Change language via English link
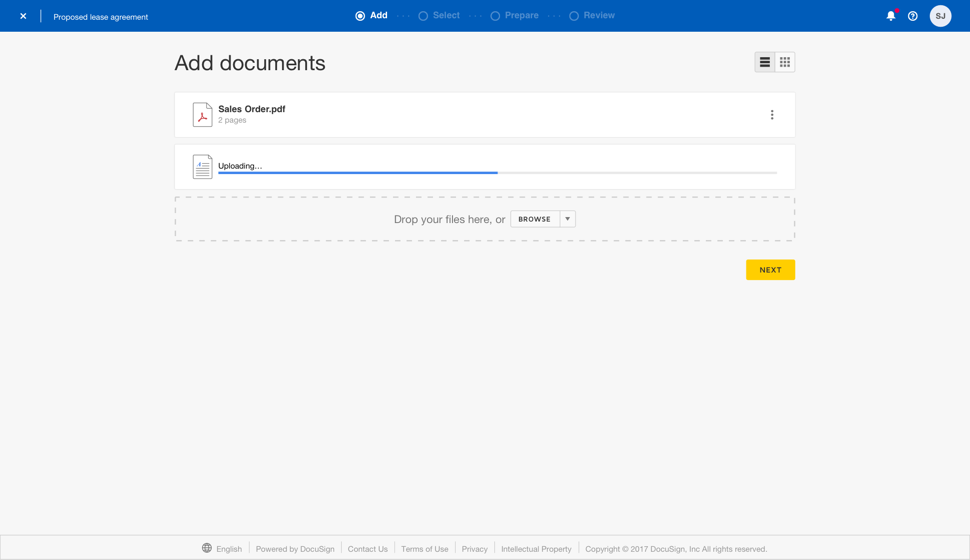The height and width of the screenshot is (560, 970). (229, 549)
